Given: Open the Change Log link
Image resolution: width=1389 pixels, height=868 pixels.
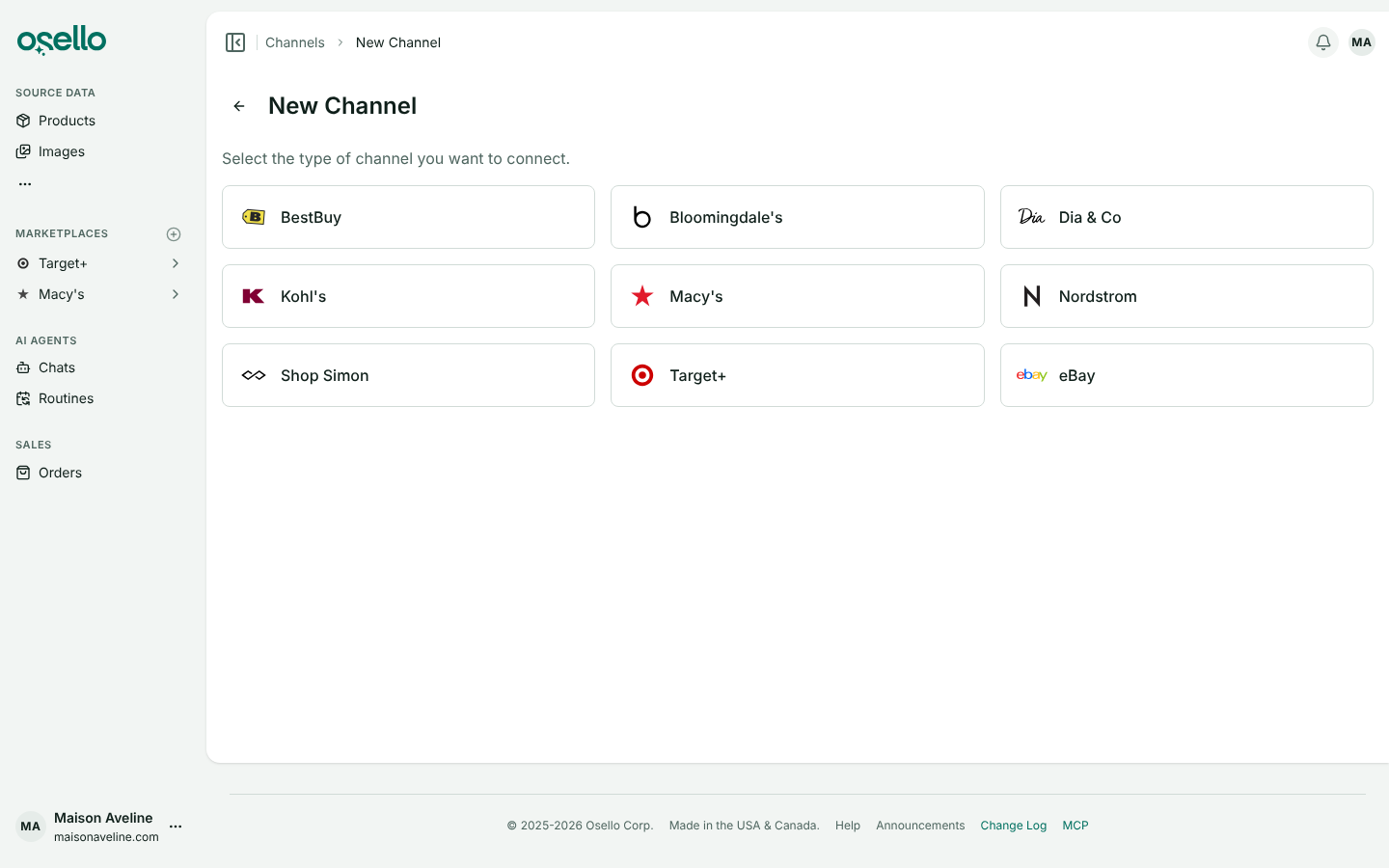Looking at the screenshot, I should 1014,826.
